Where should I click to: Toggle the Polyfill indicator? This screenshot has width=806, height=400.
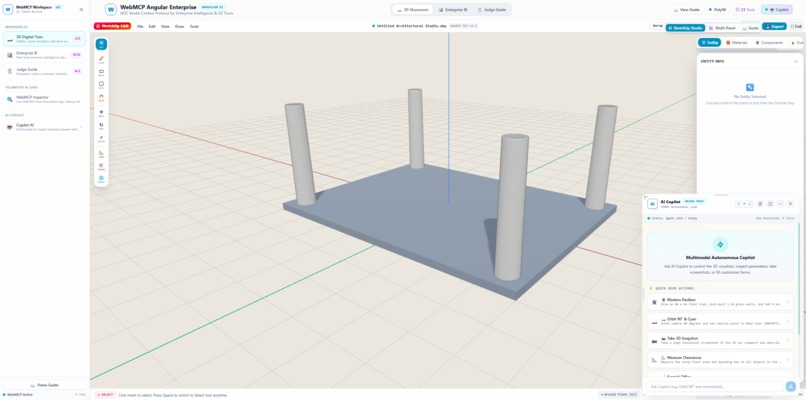(717, 10)
